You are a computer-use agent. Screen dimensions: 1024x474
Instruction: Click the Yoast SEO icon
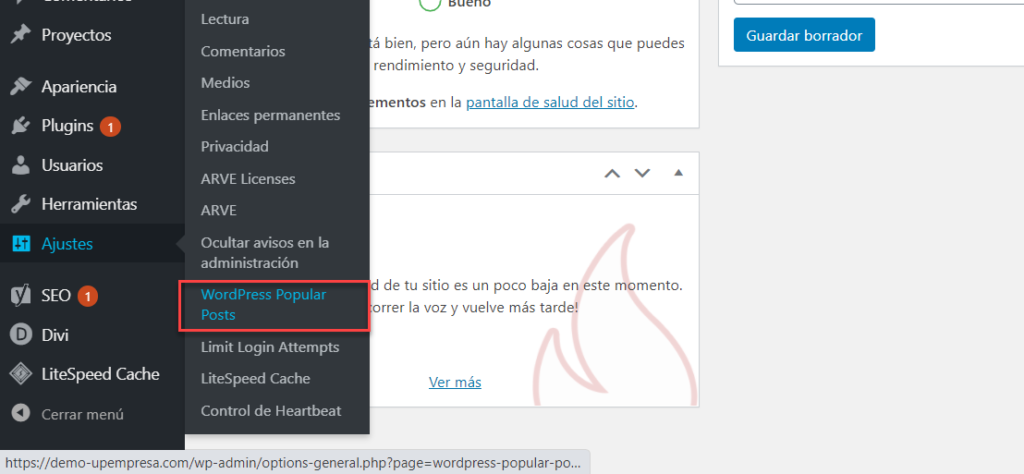pyautogui.click(x=21, y=296)
